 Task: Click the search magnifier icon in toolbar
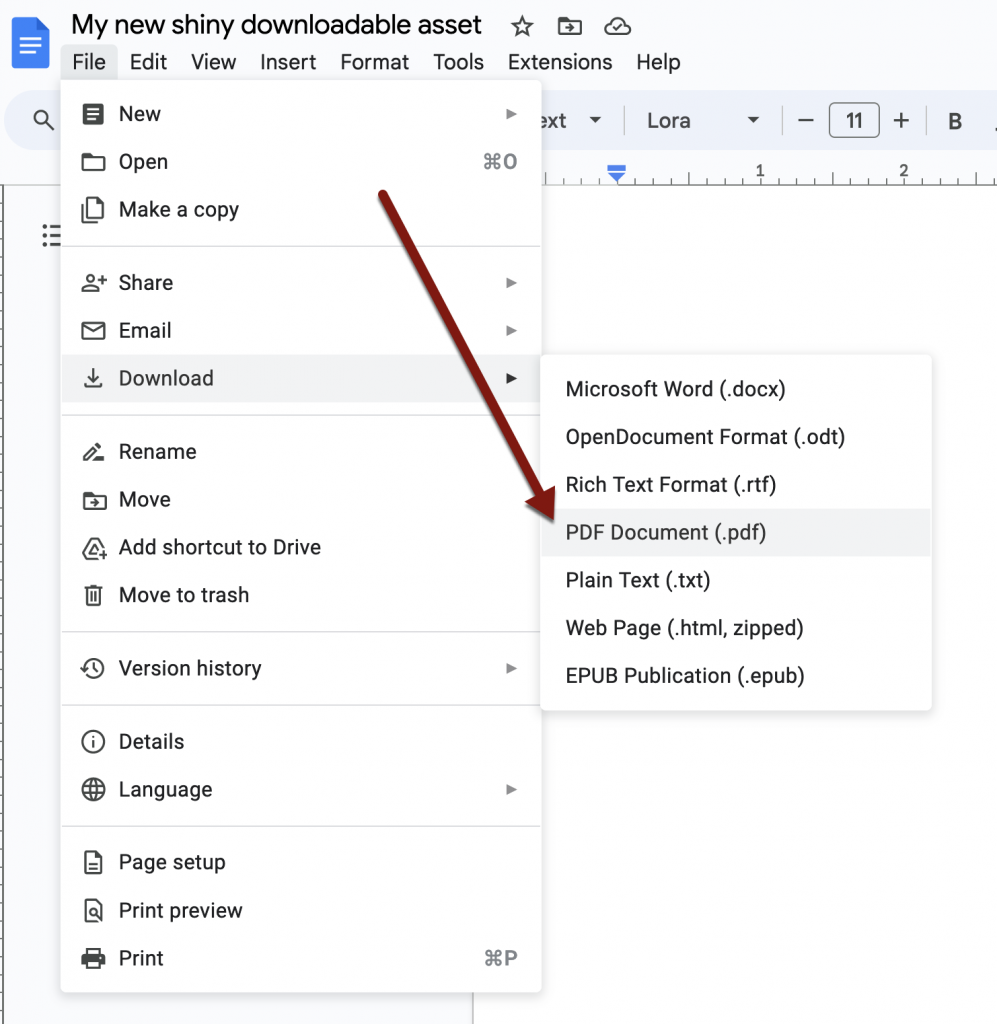click(x=43, y=120)
